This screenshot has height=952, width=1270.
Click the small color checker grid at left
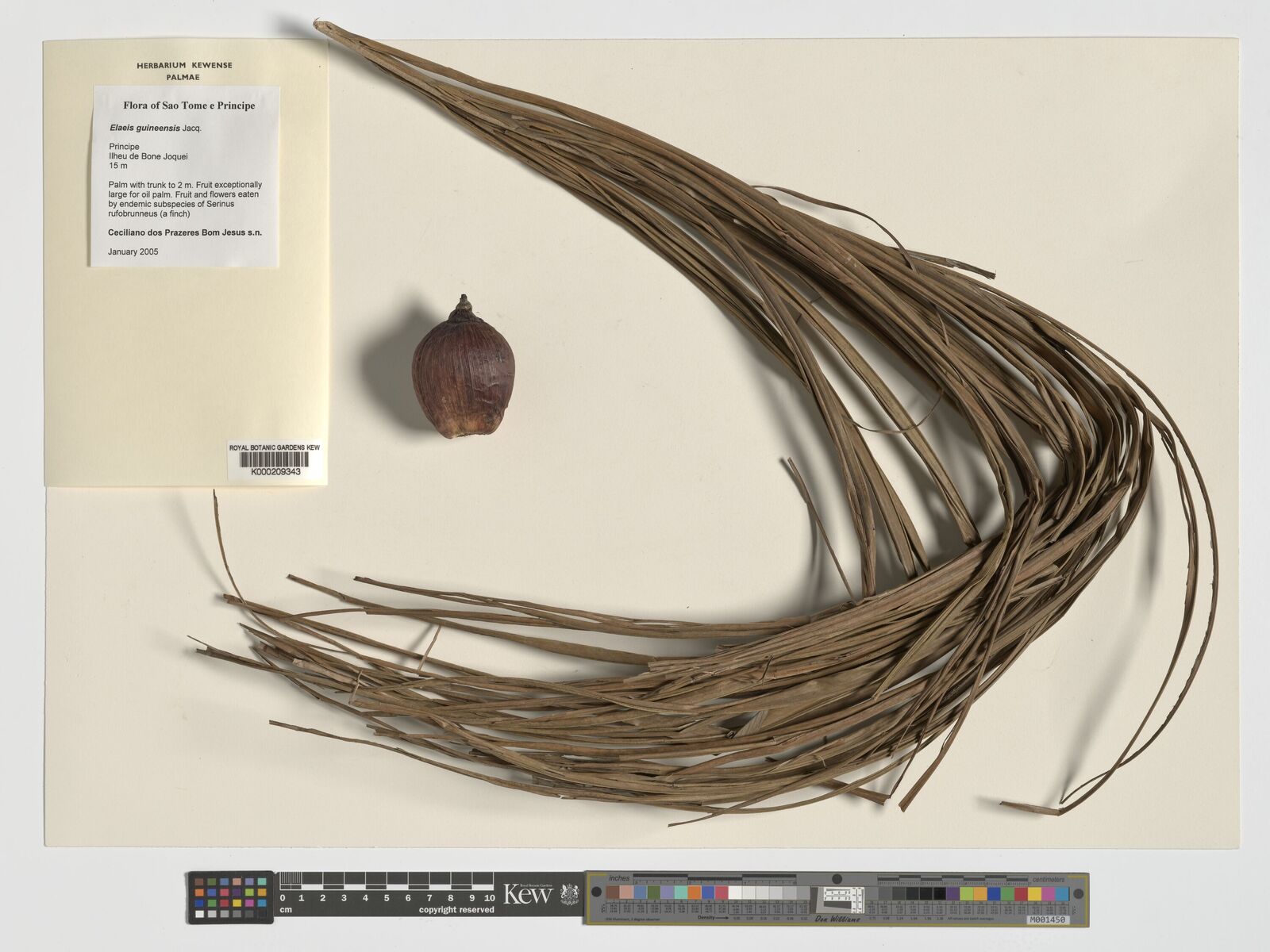[230, 897]
